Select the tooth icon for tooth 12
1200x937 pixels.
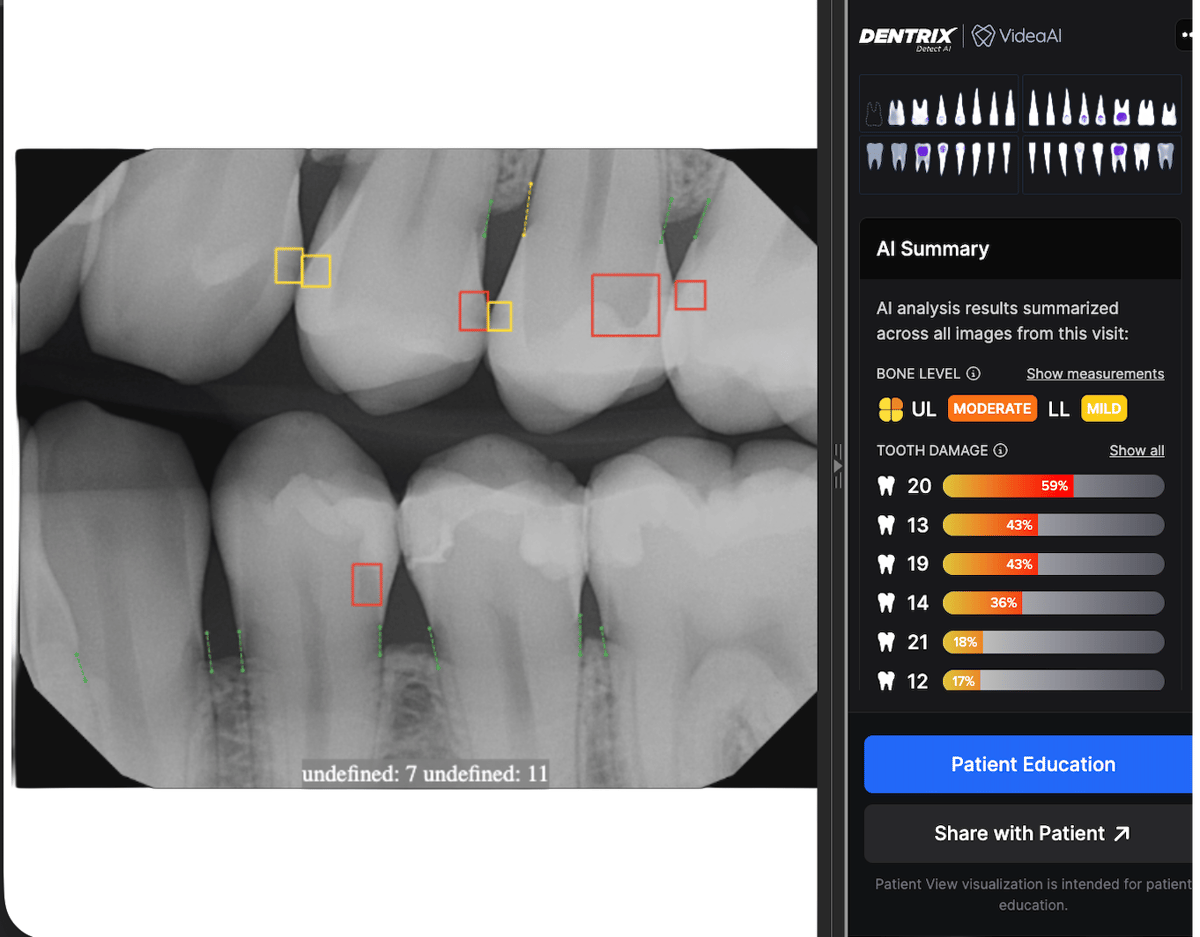pos(886,681)
